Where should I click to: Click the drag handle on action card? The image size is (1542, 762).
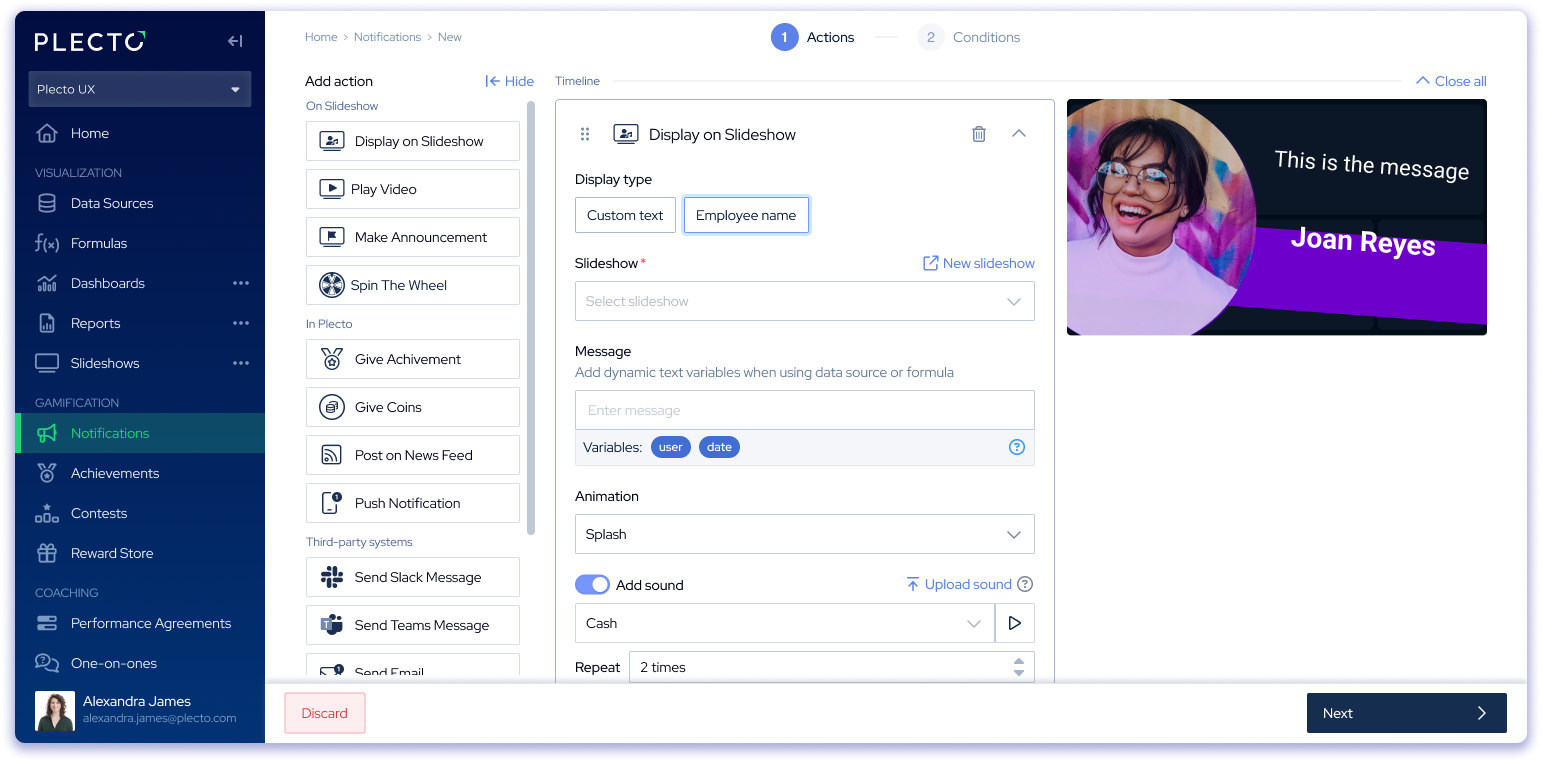pos(585,134)
